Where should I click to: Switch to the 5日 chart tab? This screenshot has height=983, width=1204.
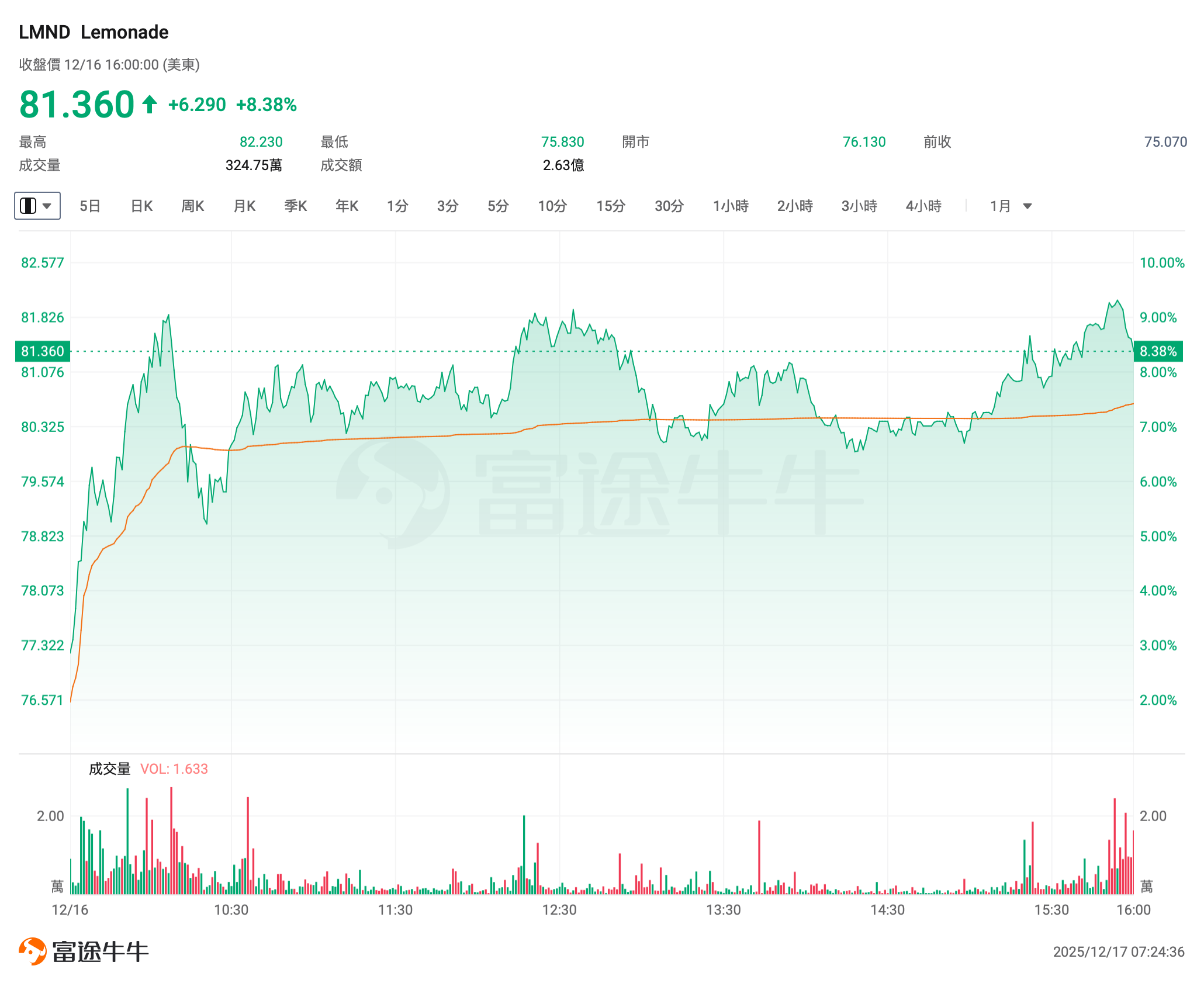click(90, 206)
